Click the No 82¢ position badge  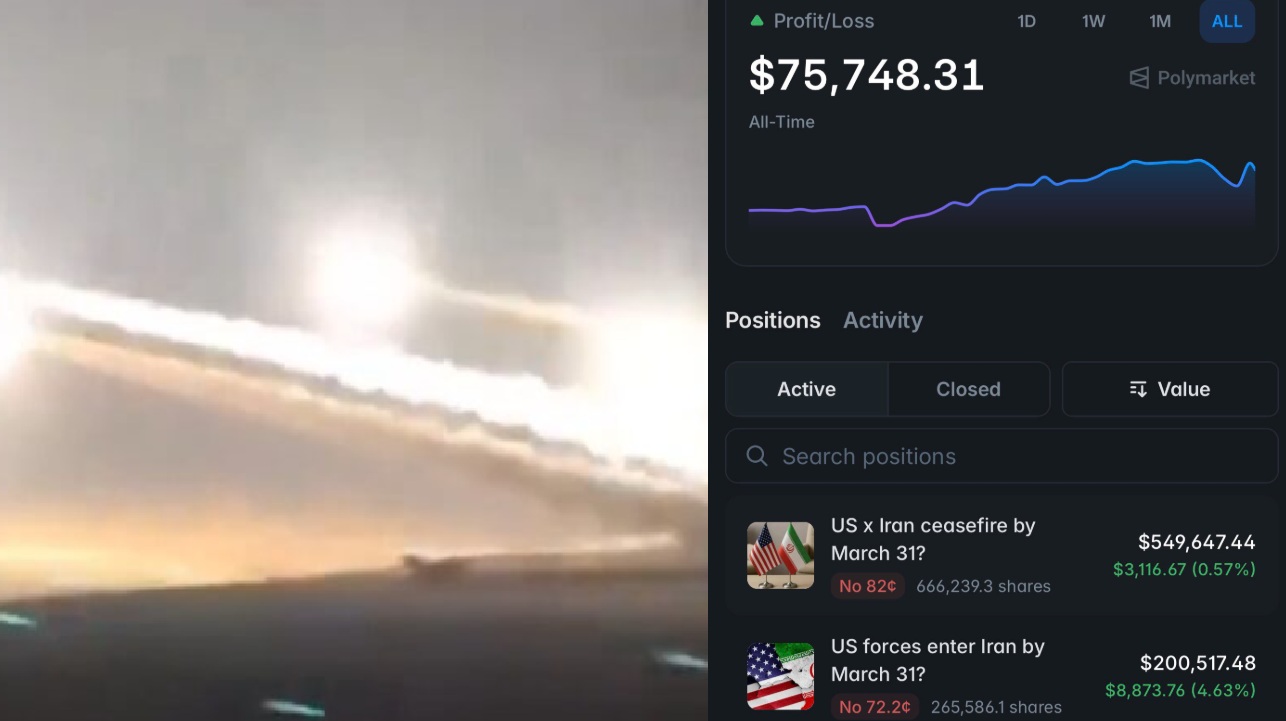coord(868,586)
